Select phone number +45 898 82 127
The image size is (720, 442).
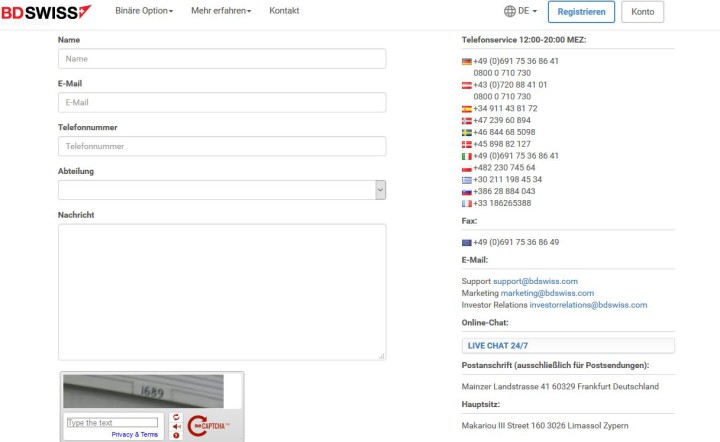[x=502, y=144]
